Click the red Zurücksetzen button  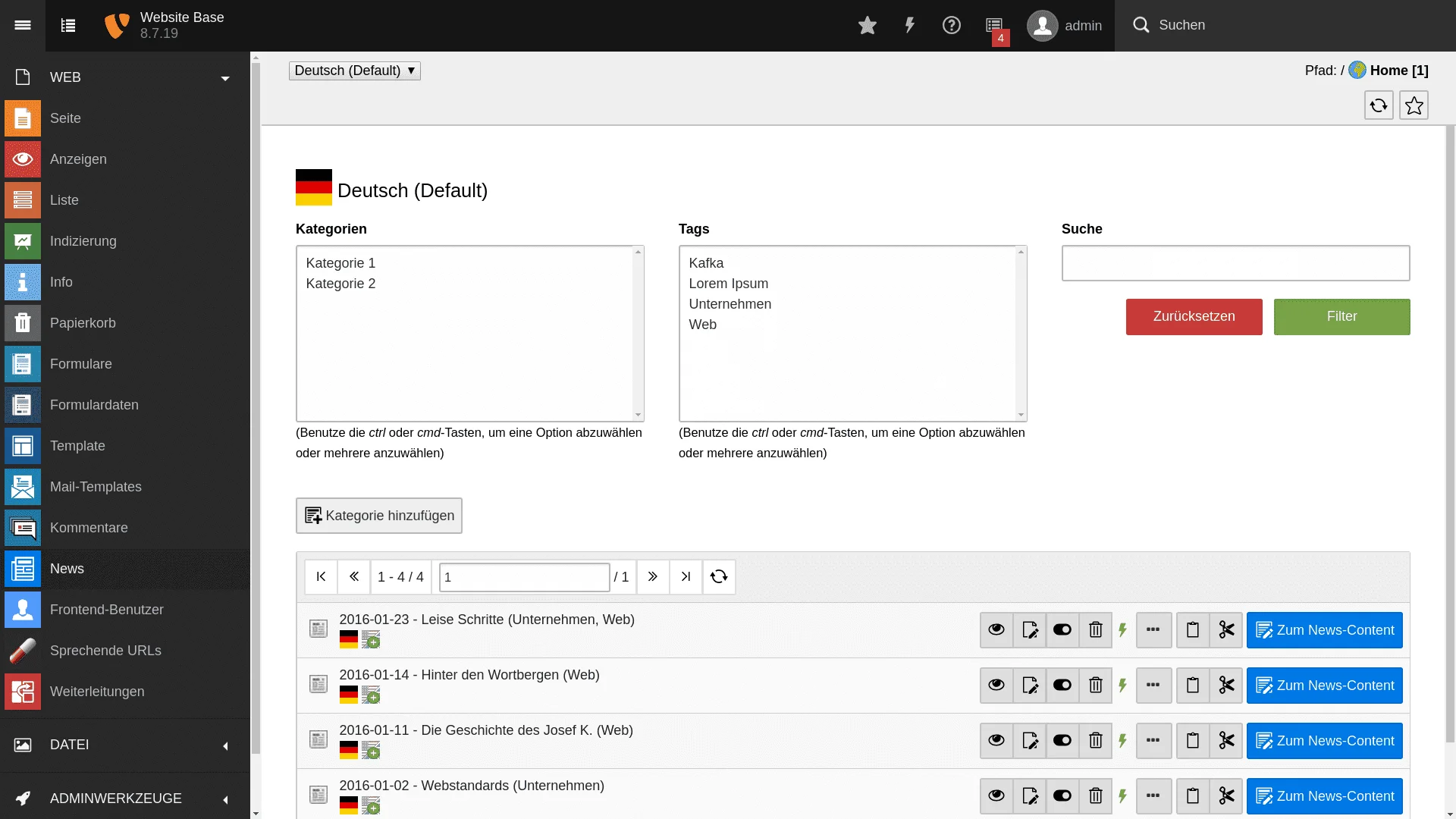point(1193,316)
